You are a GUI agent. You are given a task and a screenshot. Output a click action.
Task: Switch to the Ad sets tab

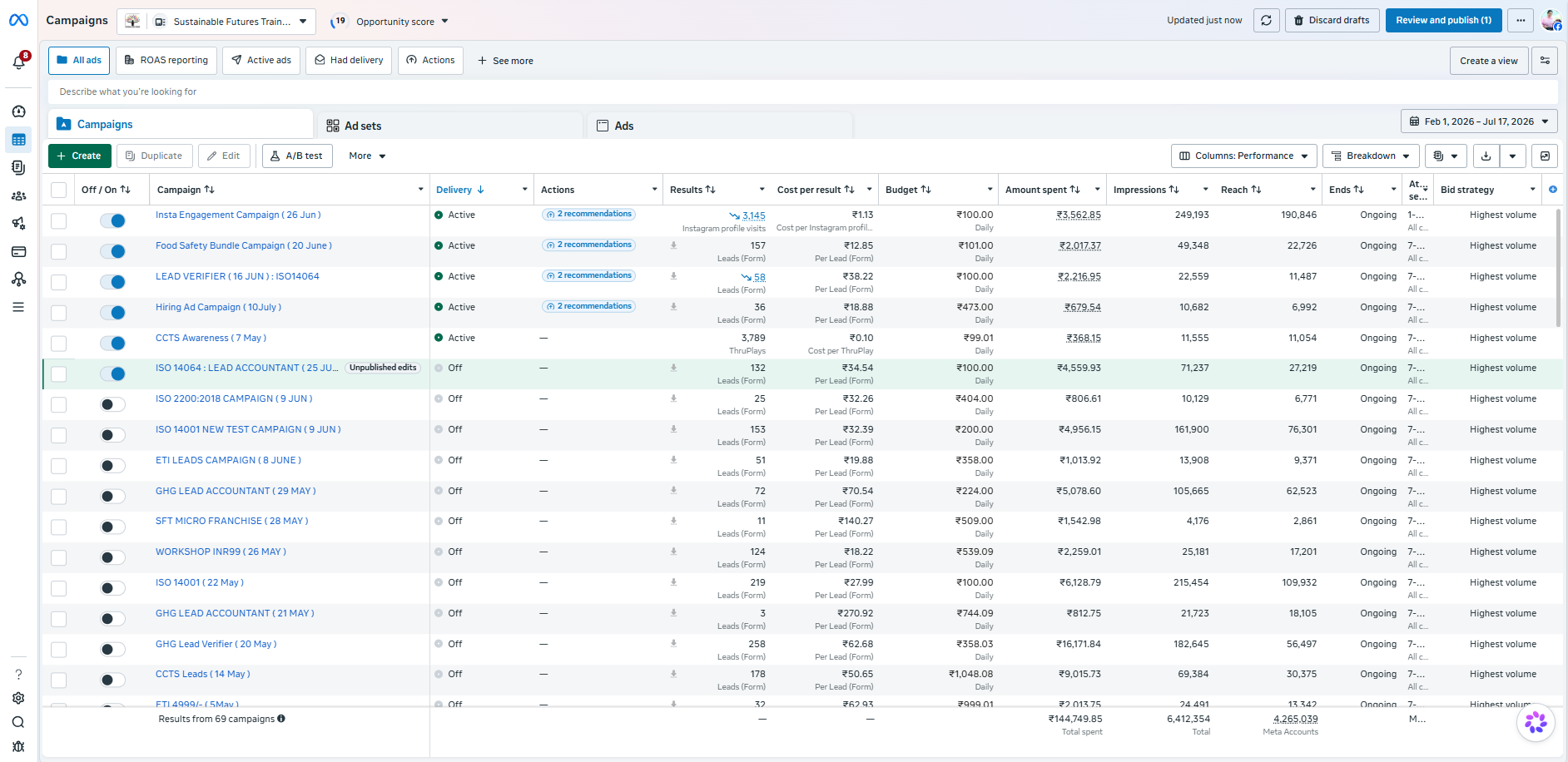355,126
